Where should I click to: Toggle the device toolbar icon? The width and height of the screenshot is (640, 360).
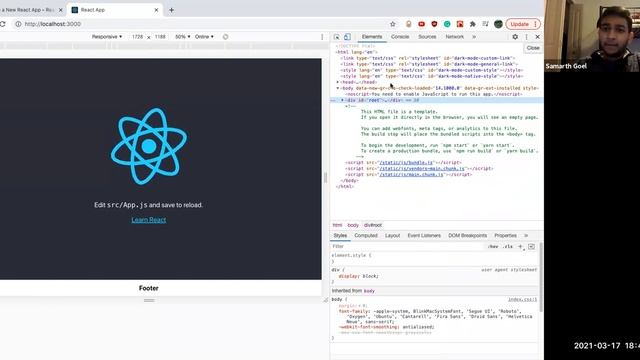347,37
